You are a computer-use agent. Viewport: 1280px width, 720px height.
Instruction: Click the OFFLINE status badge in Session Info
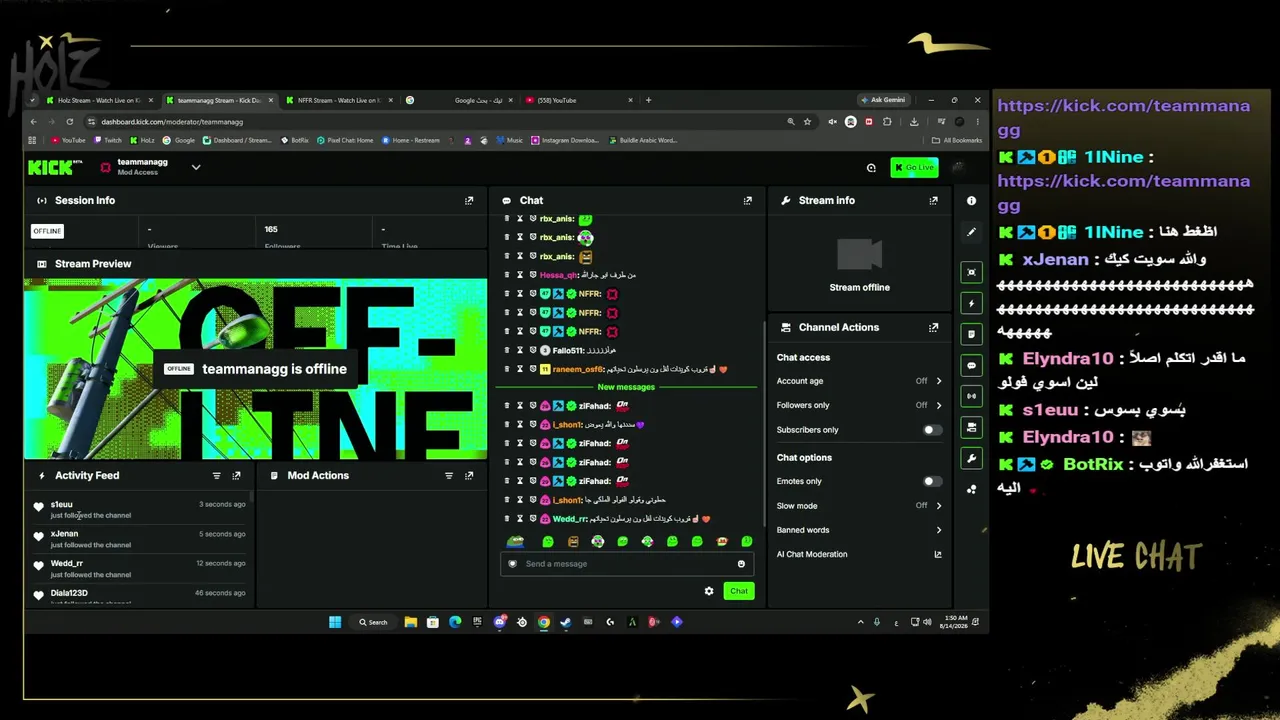pyautogui.click(x=47, y=231)
